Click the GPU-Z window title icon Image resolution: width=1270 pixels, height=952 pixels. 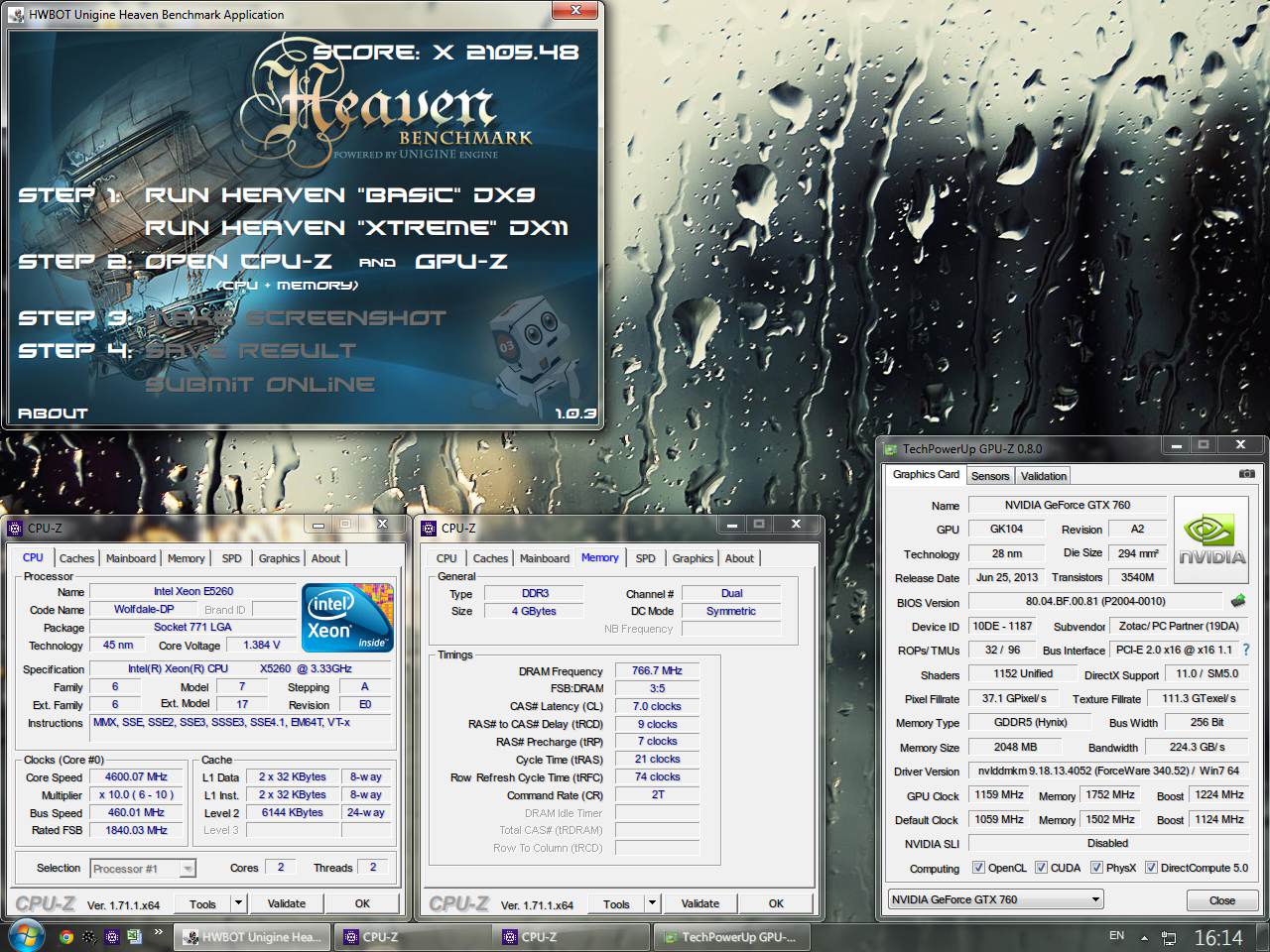coord(890,449)
